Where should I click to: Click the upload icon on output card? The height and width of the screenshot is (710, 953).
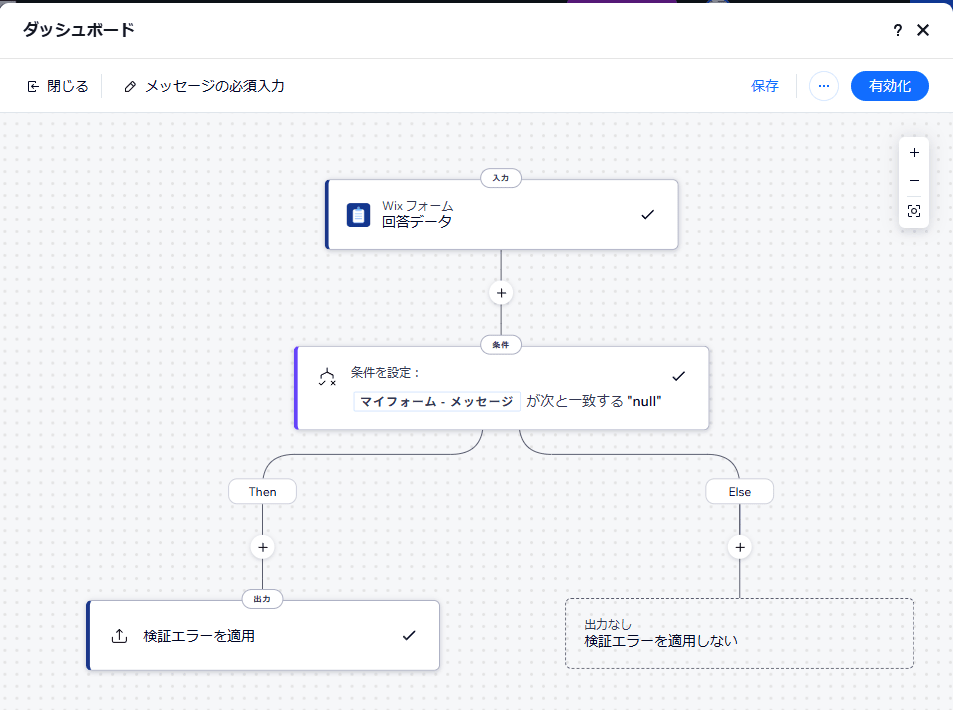click(x=120, y=636)
